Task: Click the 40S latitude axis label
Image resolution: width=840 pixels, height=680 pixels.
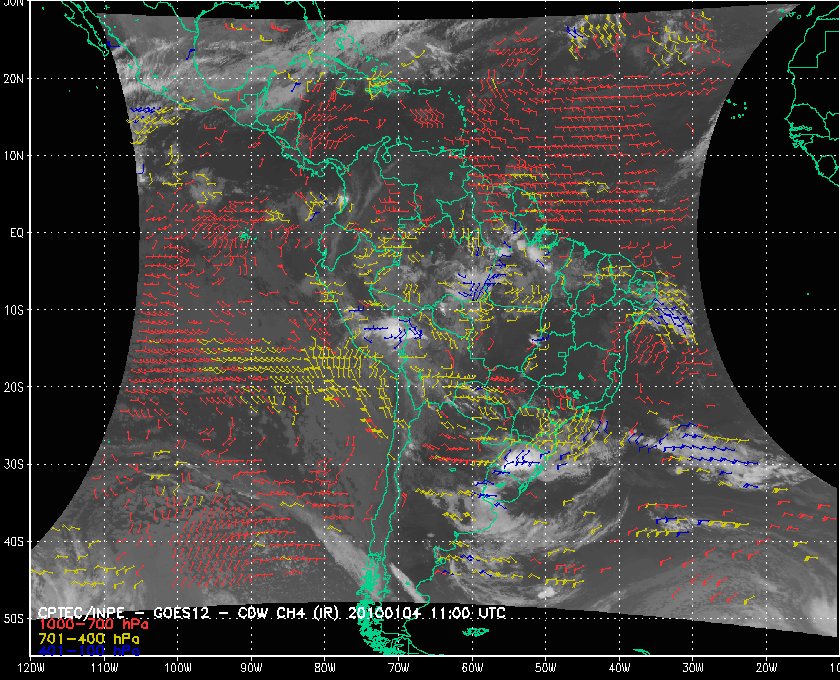Action: pyautogui.click(x=13, y=542)
